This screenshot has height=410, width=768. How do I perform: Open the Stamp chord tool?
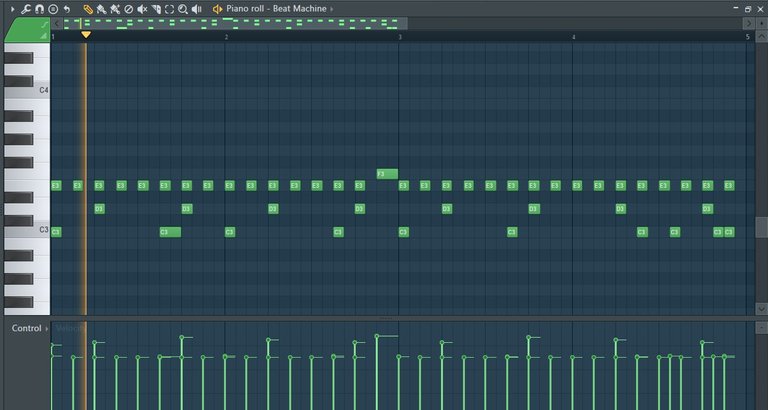[x=53, y=9]
